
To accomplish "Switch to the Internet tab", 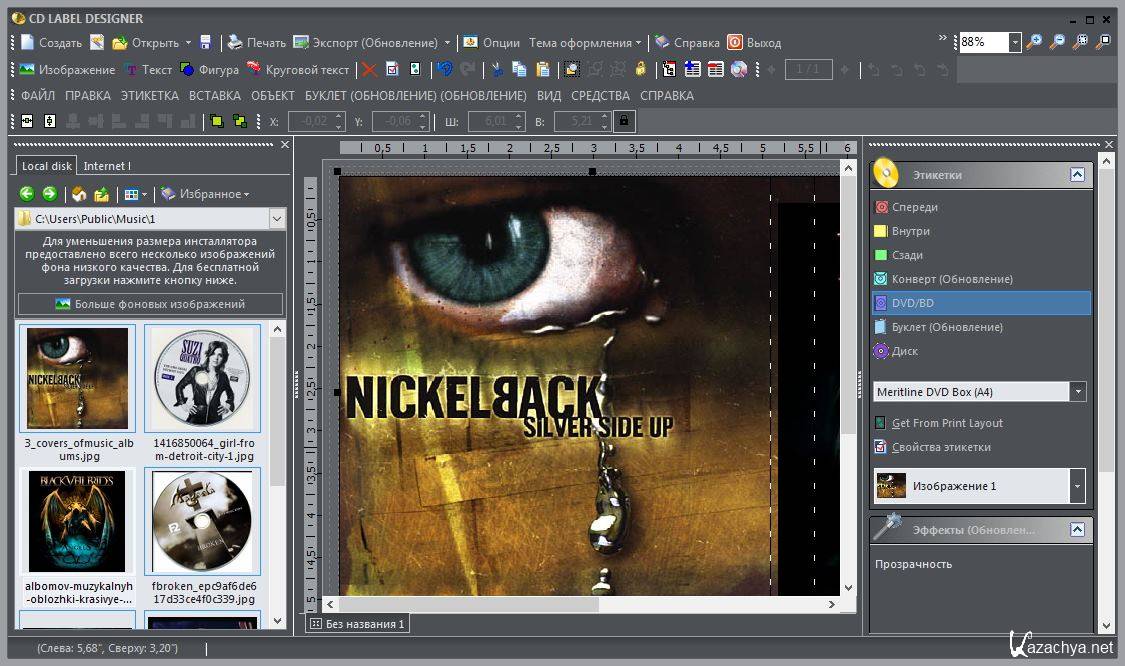I will (x=106, y=166).
